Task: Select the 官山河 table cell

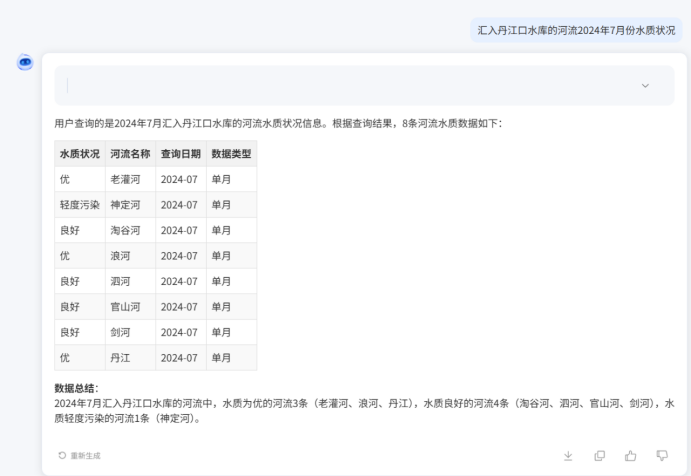Action: [x=130, y=307]
